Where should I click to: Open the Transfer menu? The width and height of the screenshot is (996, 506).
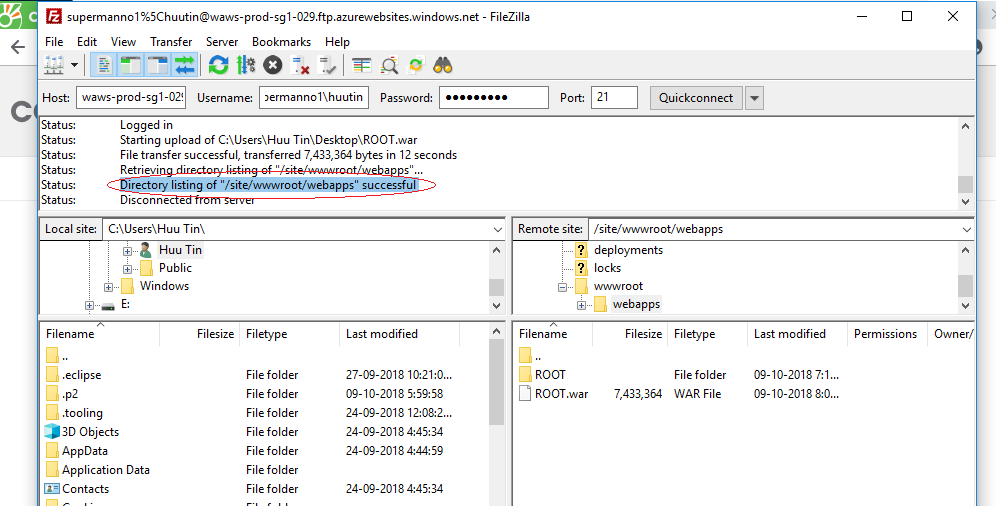coord(171,42)
